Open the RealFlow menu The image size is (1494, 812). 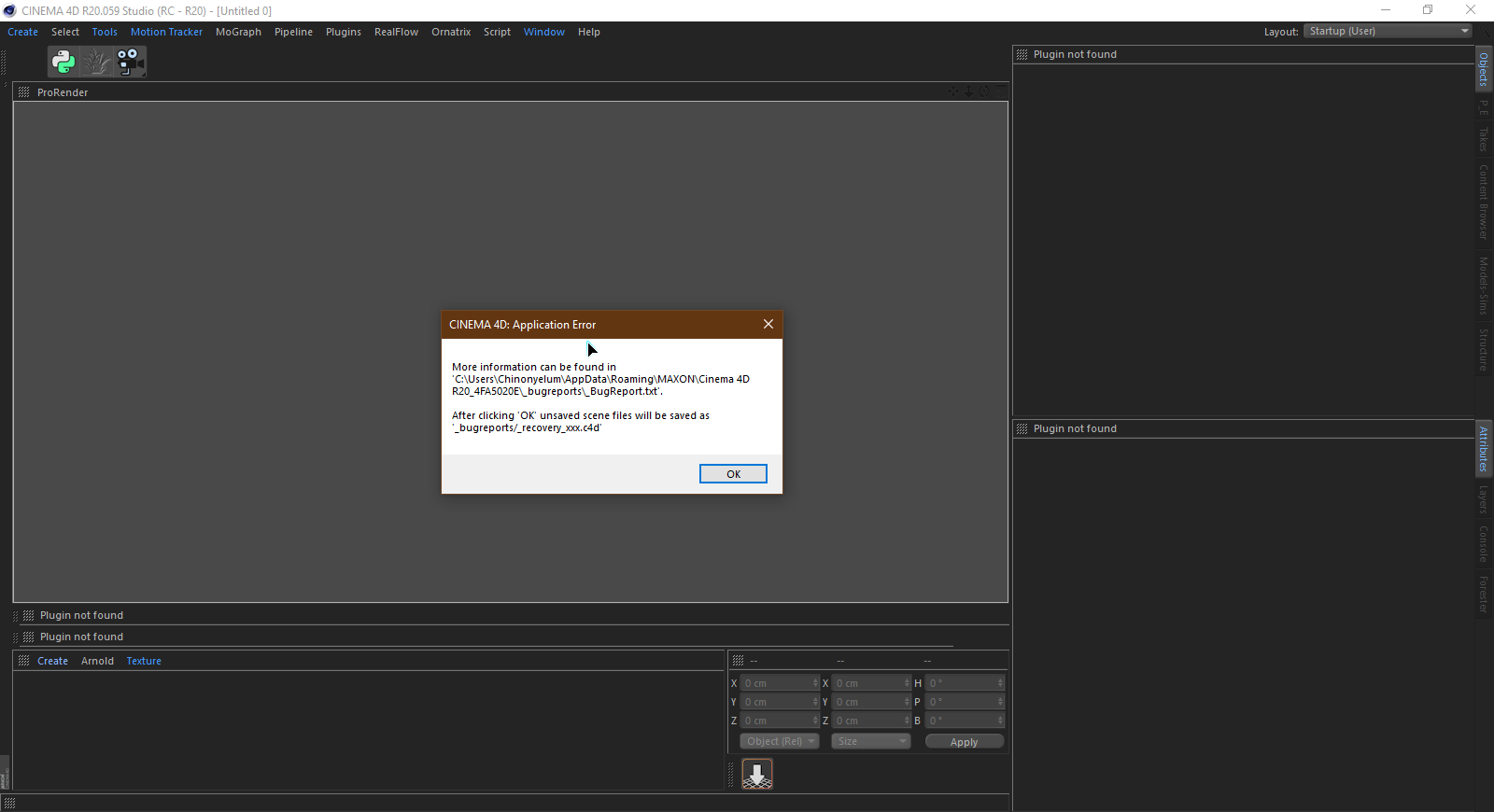click(396, 32)
